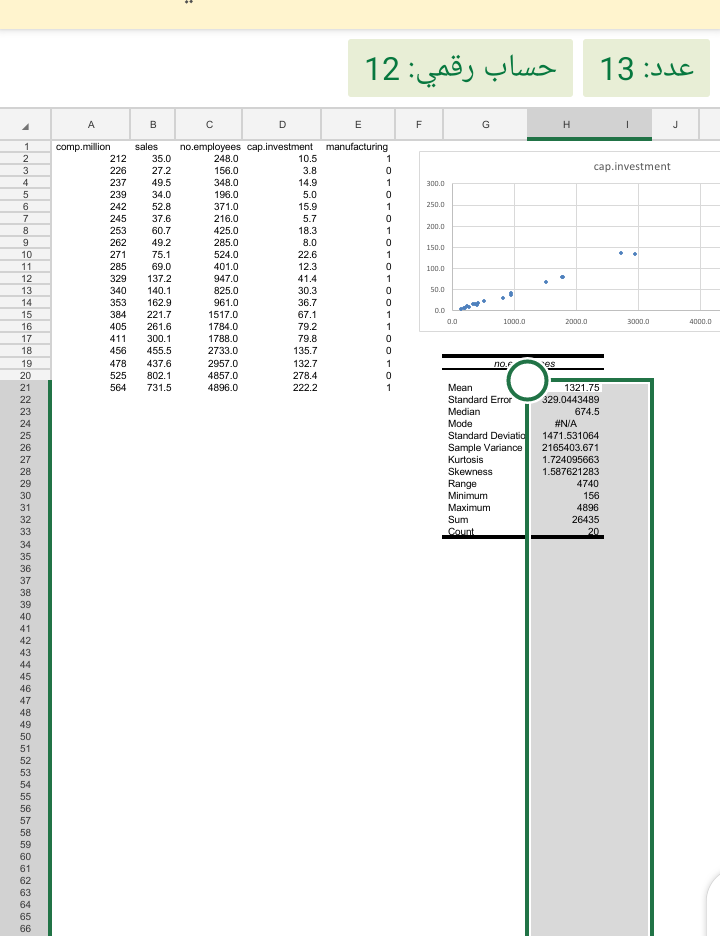Select column I header
Image resolution: width=720 pixels, height=936 pixels.
coord(627,124)
